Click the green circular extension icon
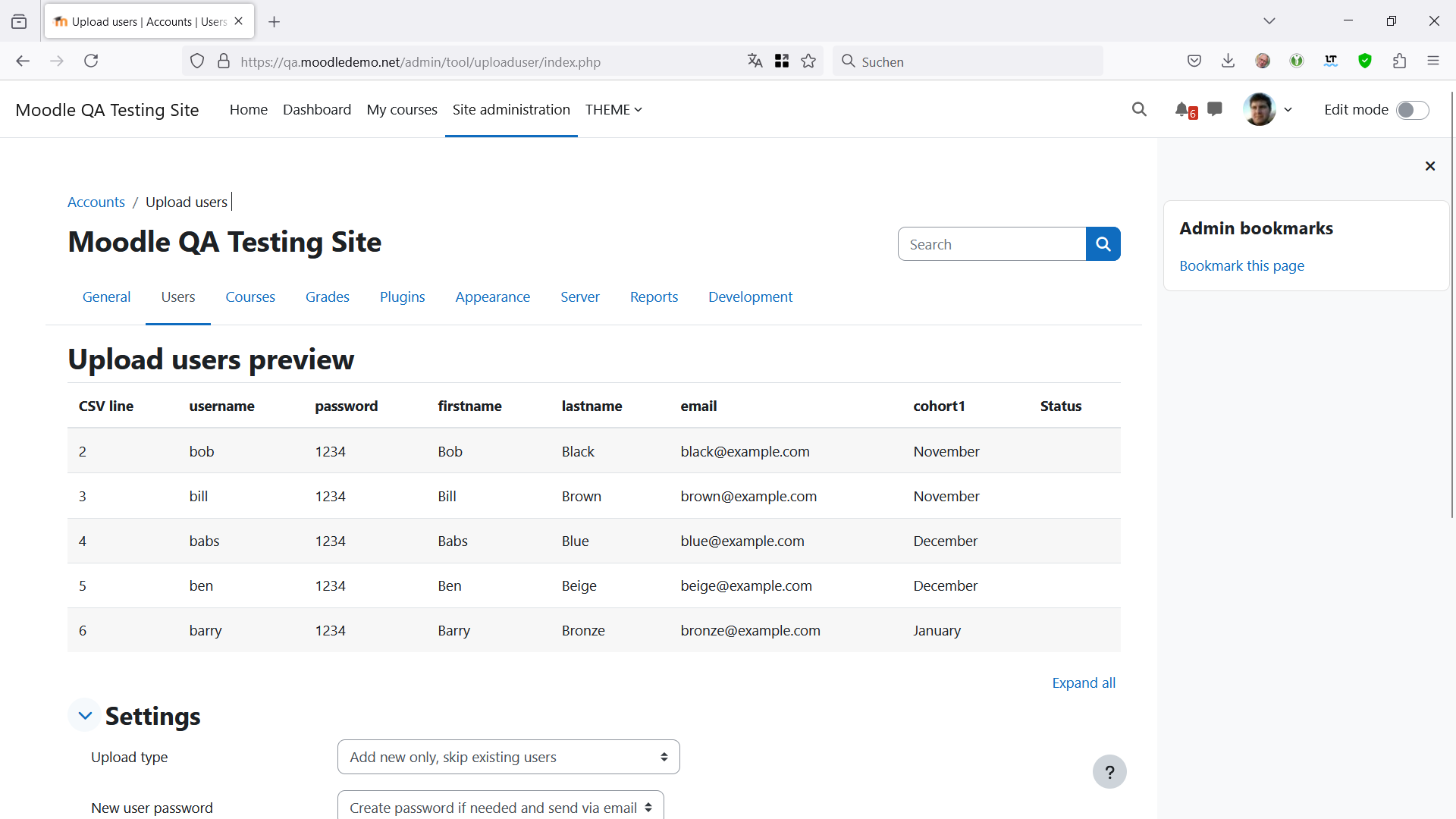The width and height of the screenshot is (1456, 819). (1297, 61)
